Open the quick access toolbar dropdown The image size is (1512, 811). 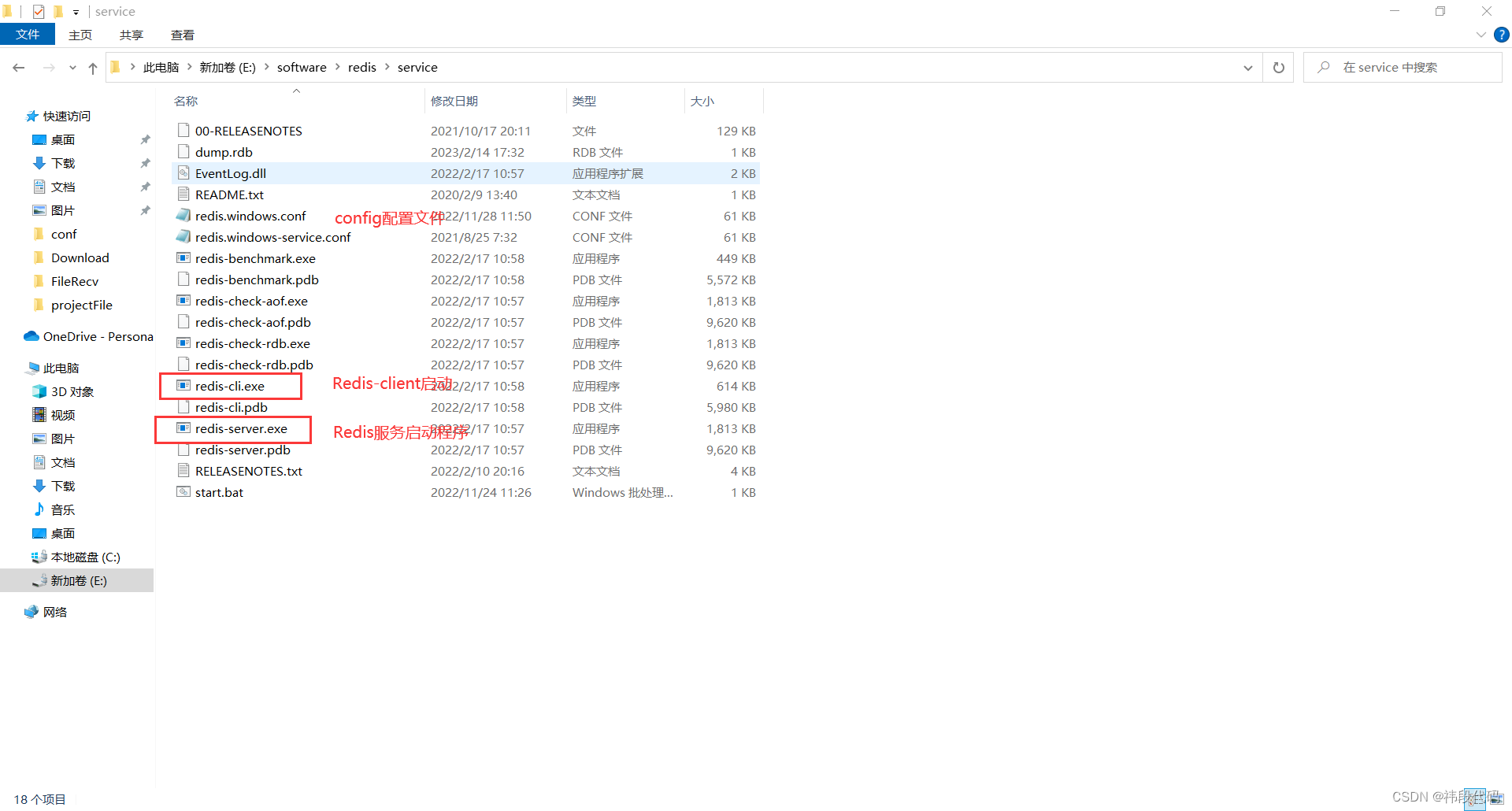pyautogui.click(x=76, y=12)
